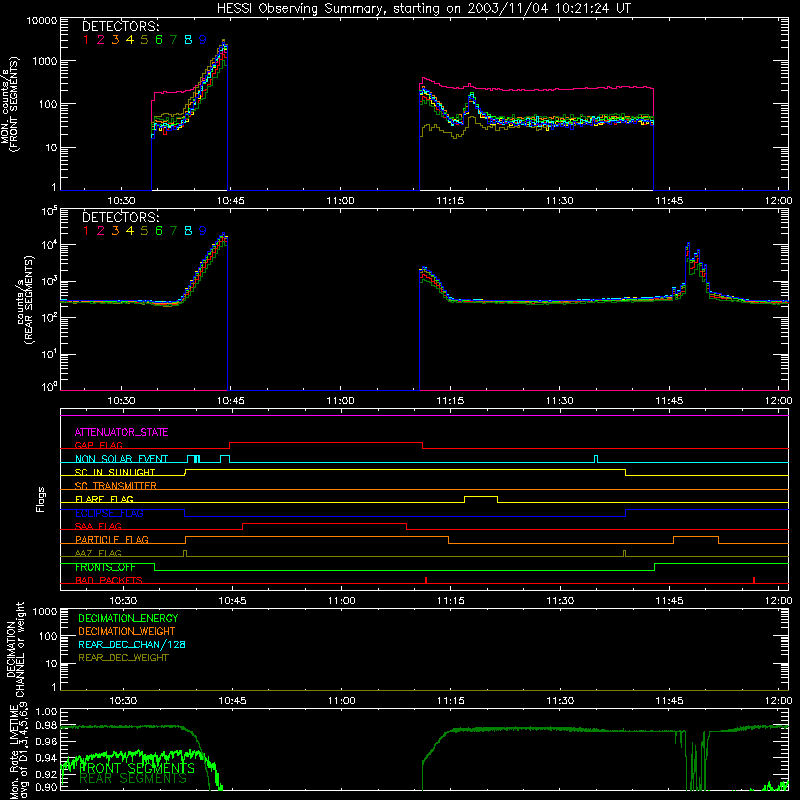
Task: Click the 1000 tick on decimation axis
Action: [x=45, y=611]
